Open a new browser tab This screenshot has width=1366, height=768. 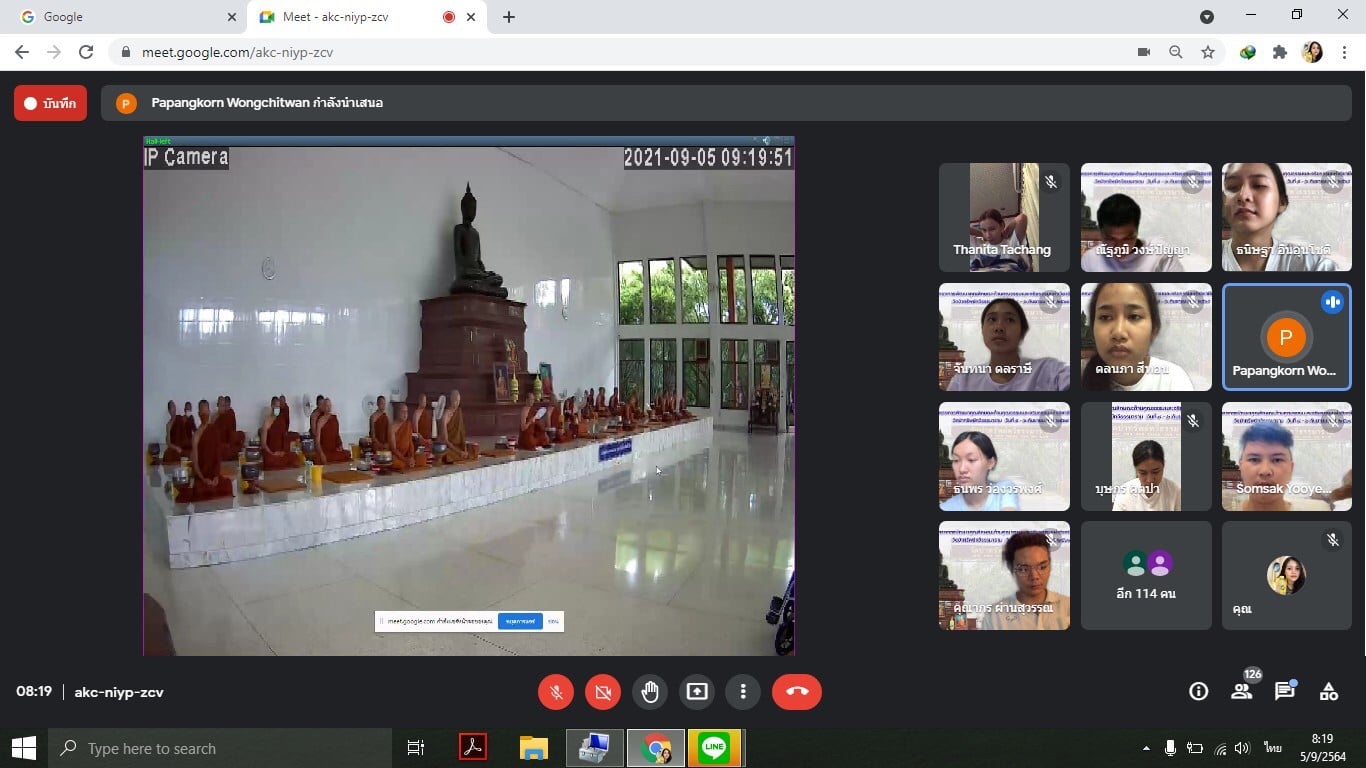click(x=509, y=17)
